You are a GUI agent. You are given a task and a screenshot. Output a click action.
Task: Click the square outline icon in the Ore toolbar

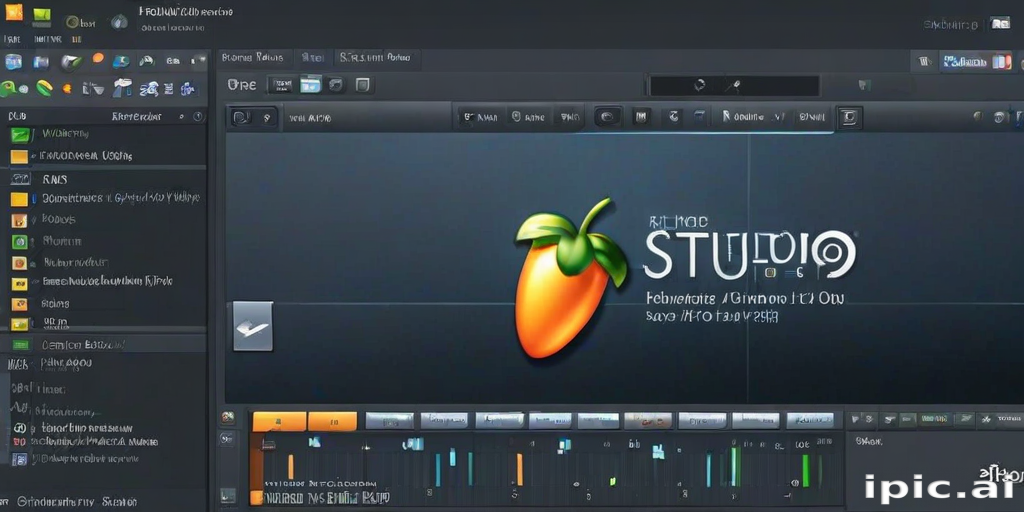362,84
